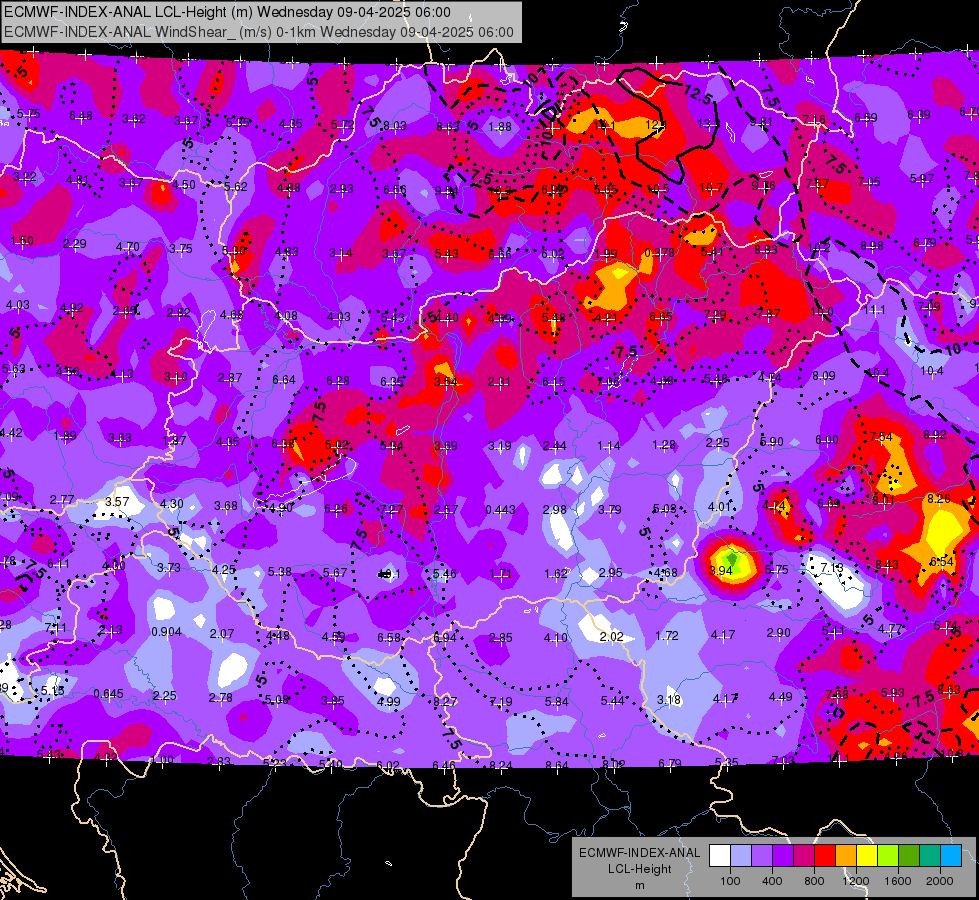
Task: Click the grid value 2.98
Action: pos(554,510)
